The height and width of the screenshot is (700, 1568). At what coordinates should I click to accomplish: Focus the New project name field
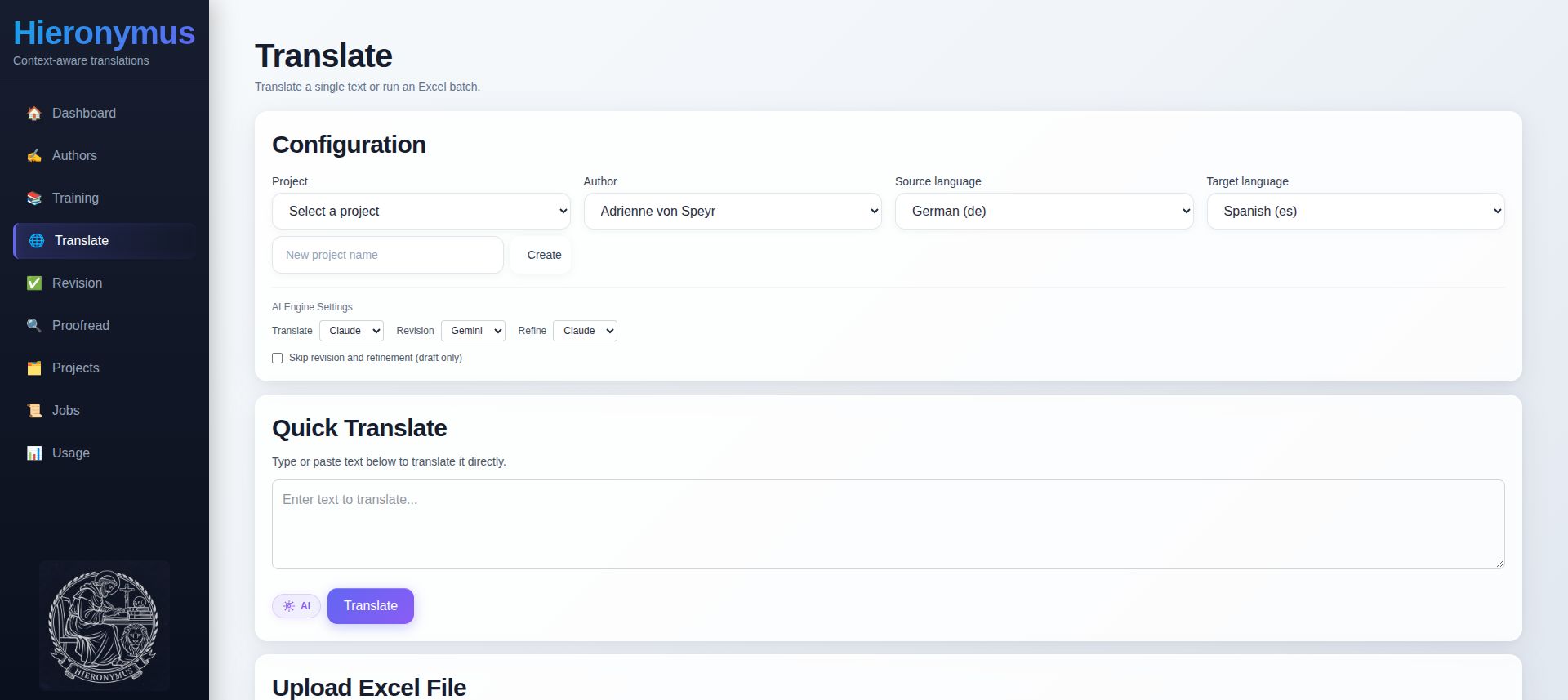(388, 255)
